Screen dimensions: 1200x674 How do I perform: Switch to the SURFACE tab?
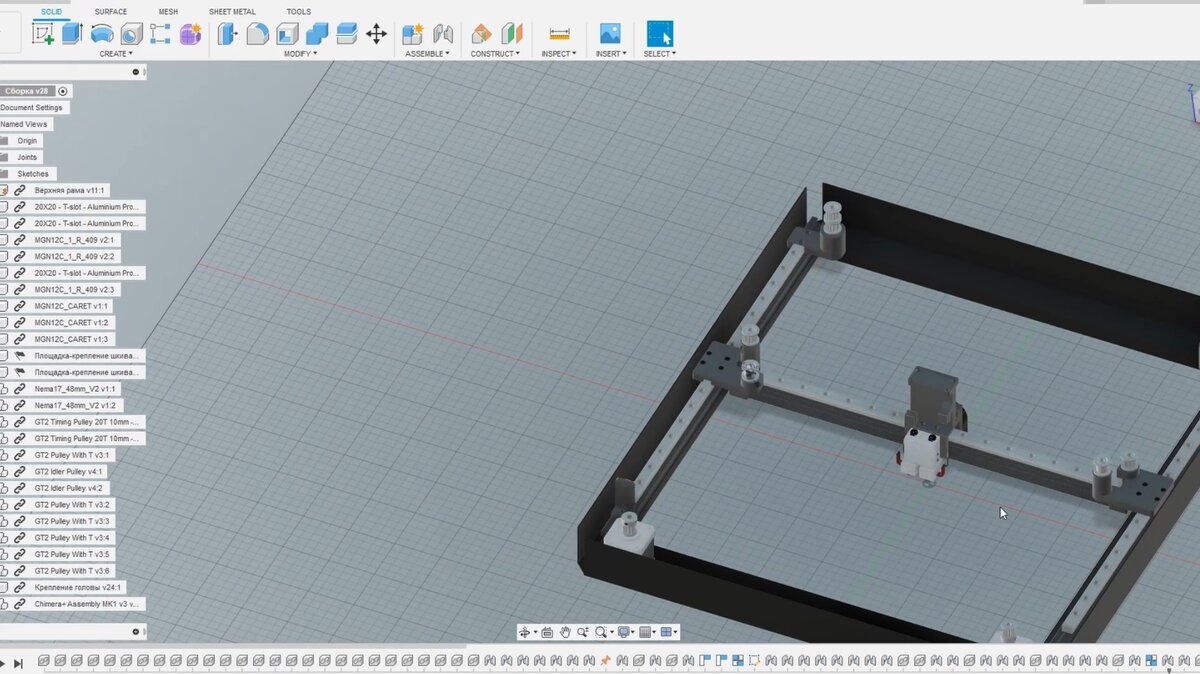[111, 12]
